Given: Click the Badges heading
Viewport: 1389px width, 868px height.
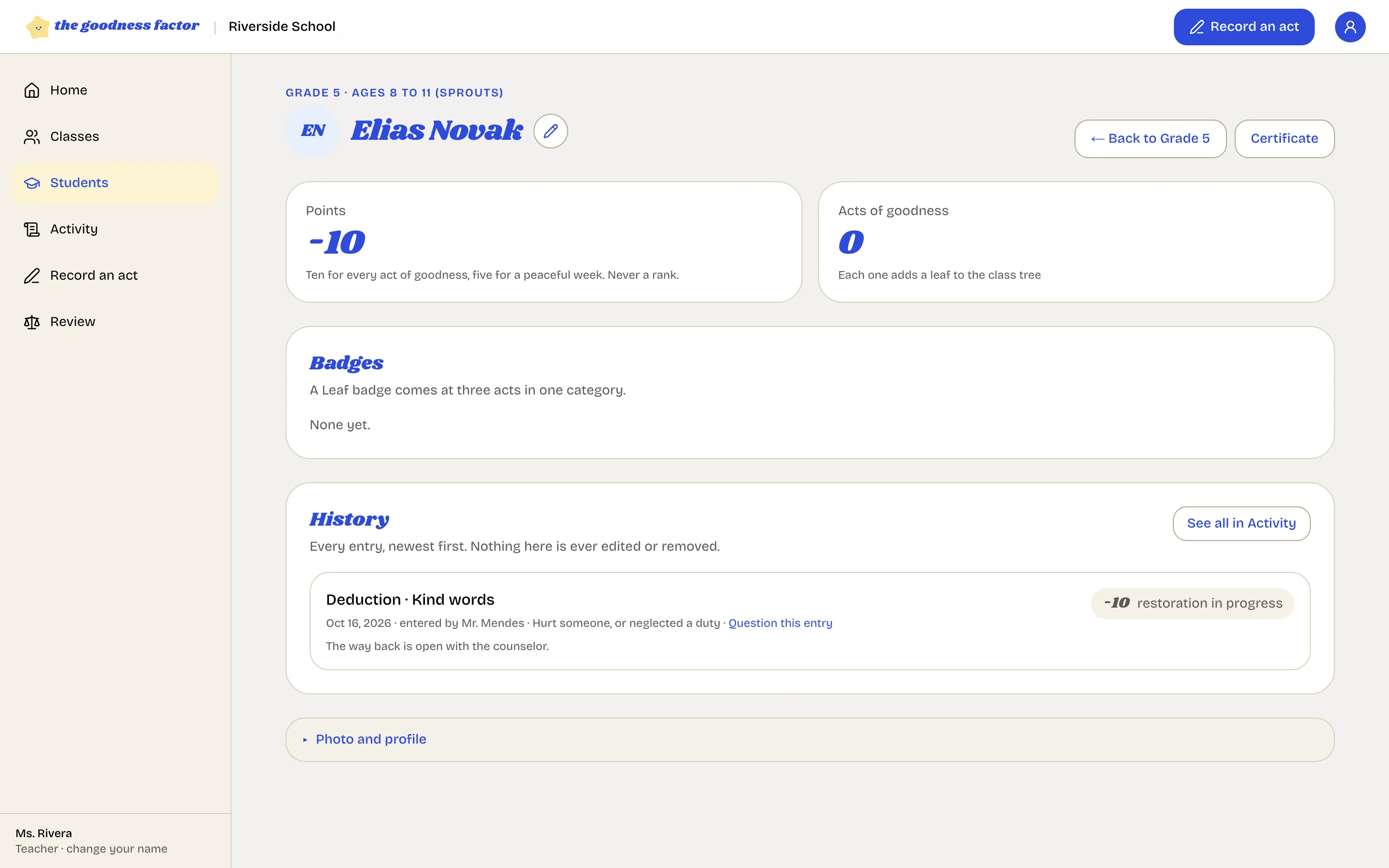Looking at the screenshot, I should click(346, 363).
